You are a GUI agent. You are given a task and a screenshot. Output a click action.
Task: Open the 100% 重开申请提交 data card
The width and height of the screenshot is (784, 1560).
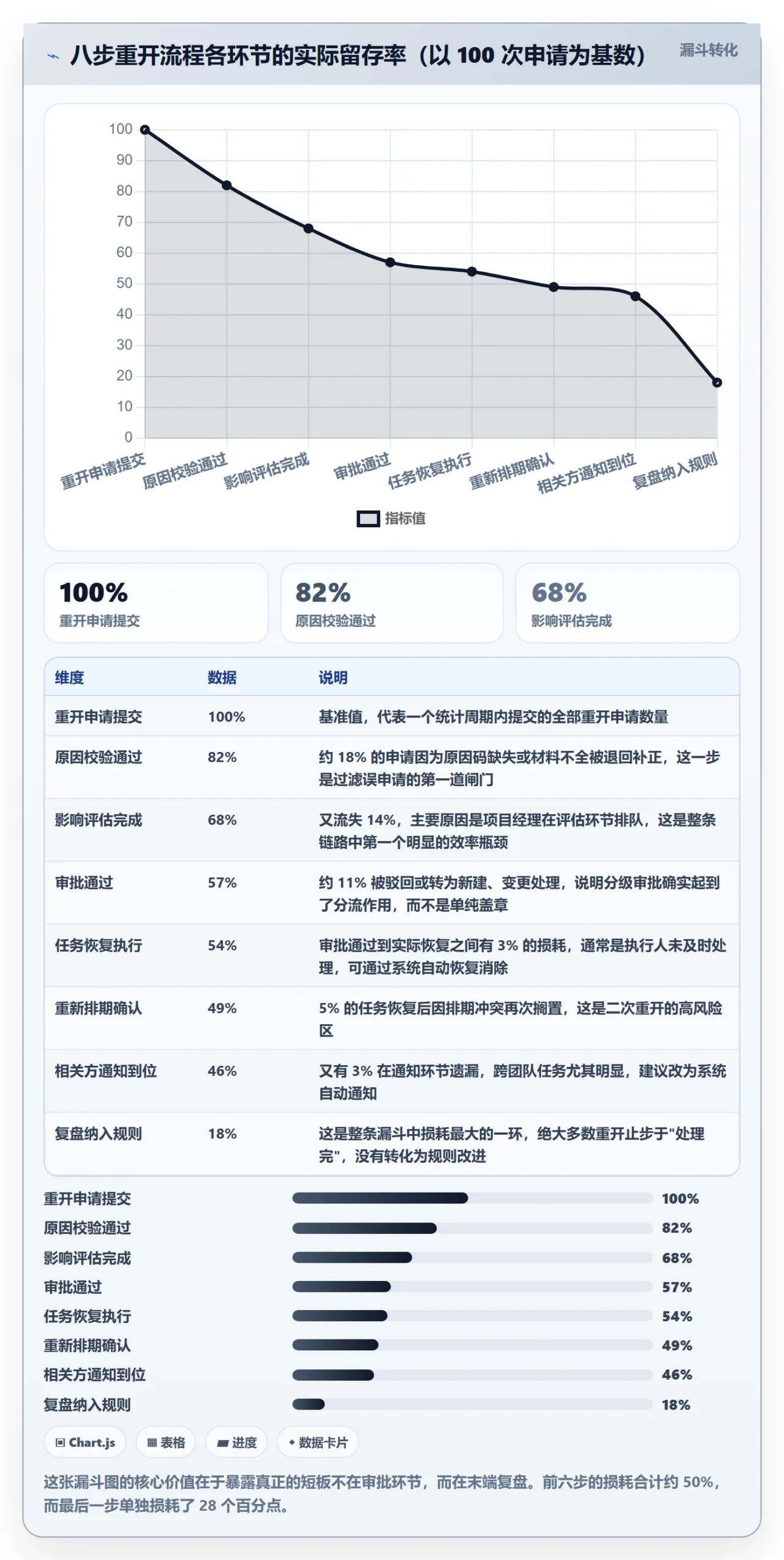pos(156,603)
